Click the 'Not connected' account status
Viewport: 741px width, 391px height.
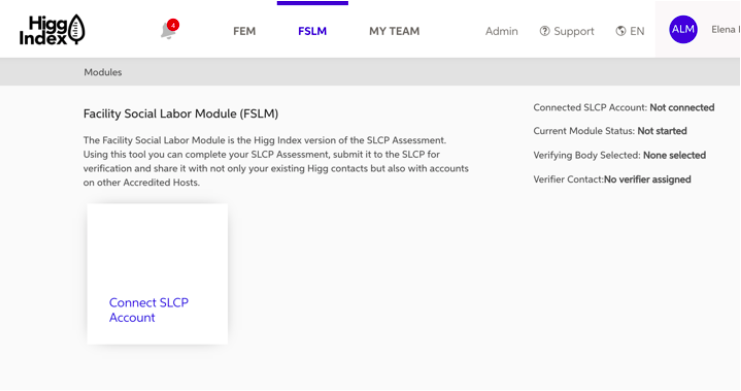[682, 107]
